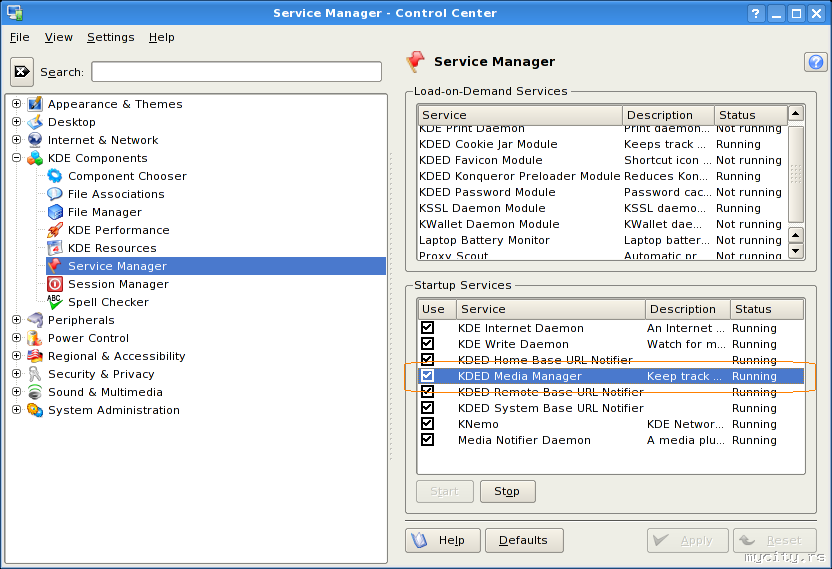The image size is (832, 569).
Task: Toggle KDED Remote Base URL Notifier checkbox
Action: pos(428,392)
